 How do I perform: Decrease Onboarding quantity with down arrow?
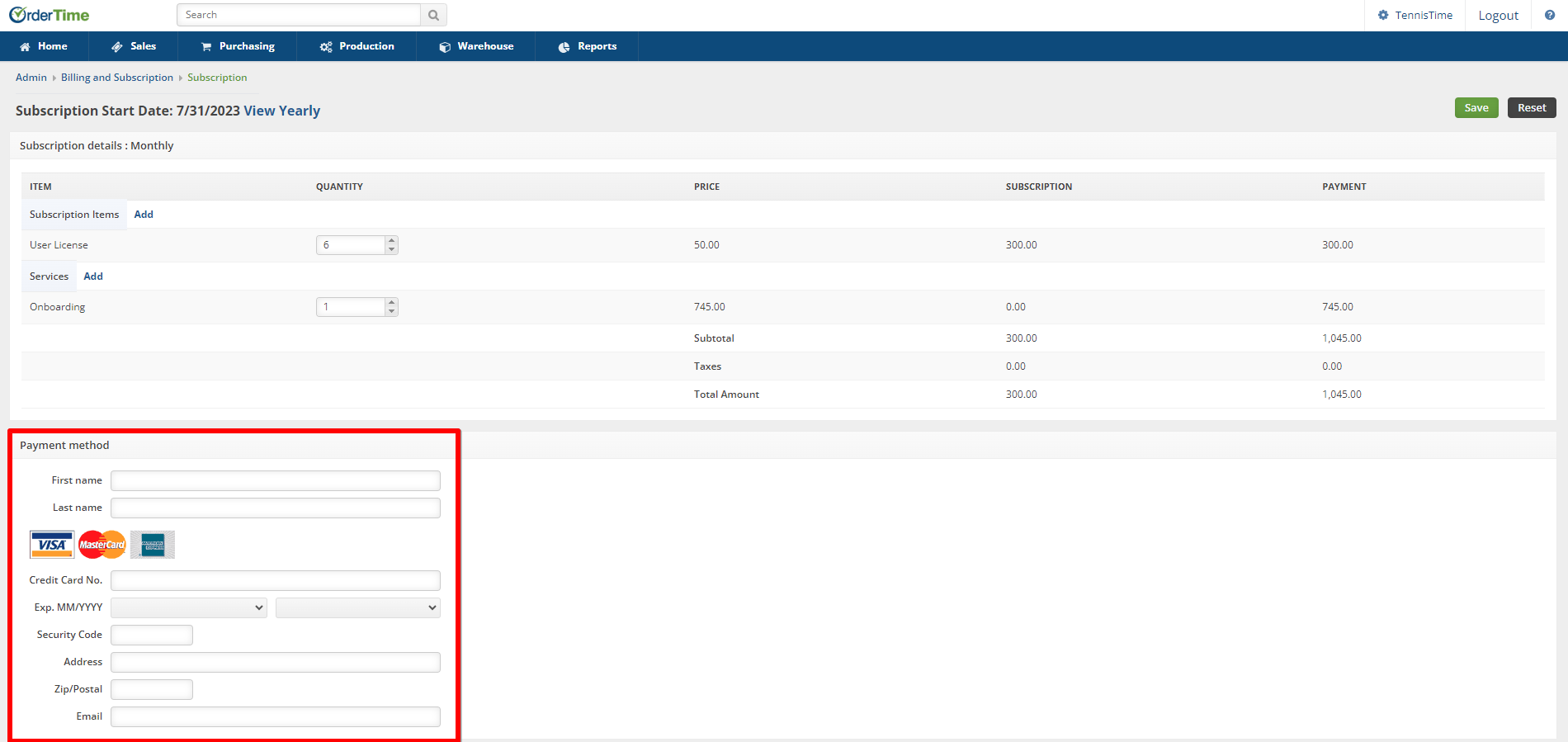tap(391, 311)
